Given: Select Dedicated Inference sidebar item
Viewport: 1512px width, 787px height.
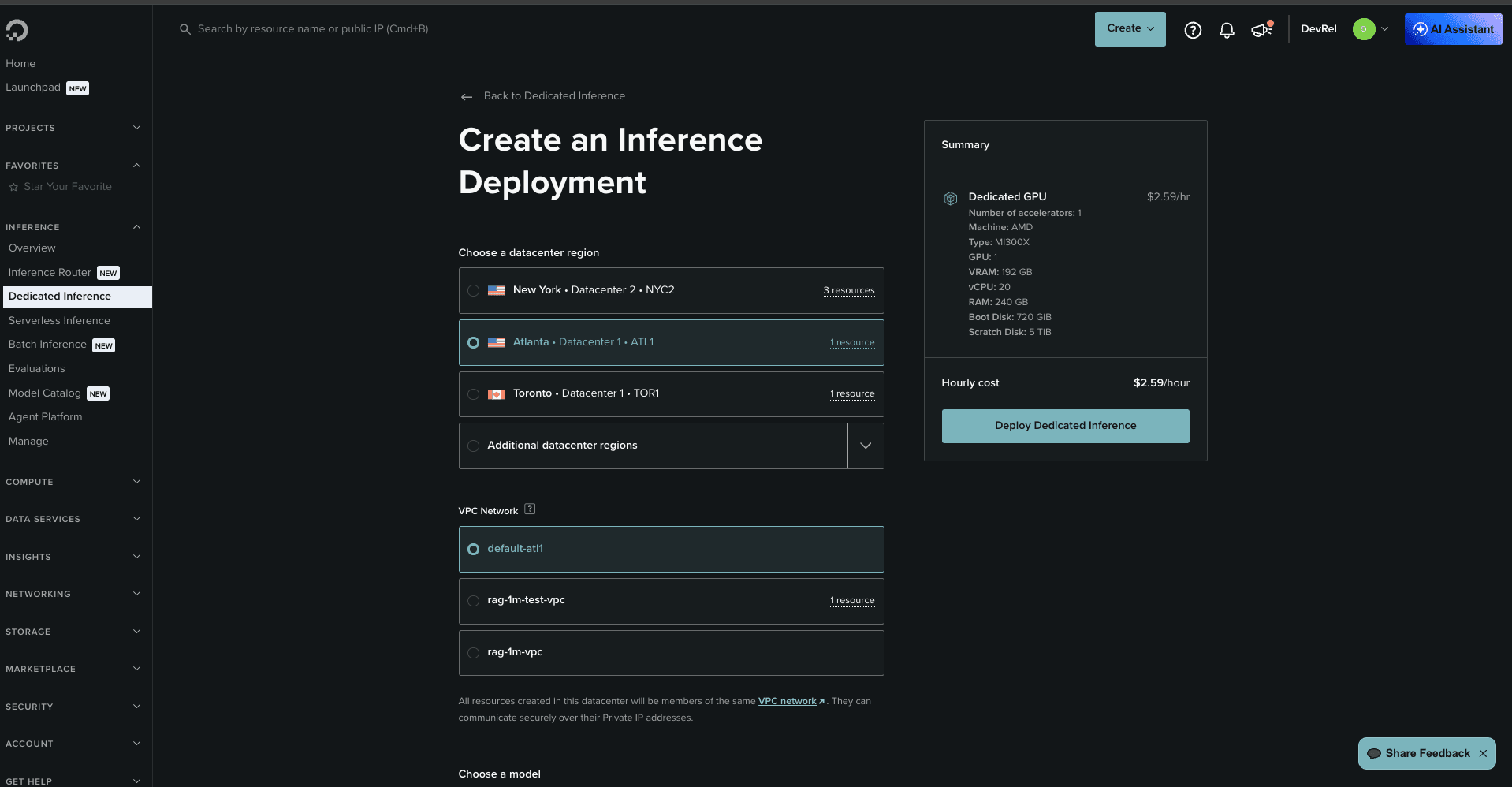Looking at the screenshot, I should point(76,297).
